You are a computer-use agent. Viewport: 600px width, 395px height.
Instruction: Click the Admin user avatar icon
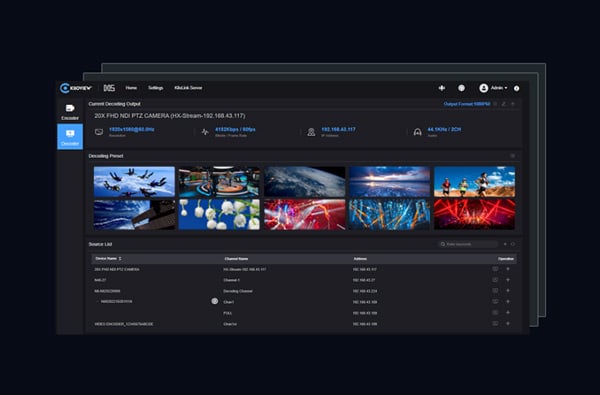[484, 88]
